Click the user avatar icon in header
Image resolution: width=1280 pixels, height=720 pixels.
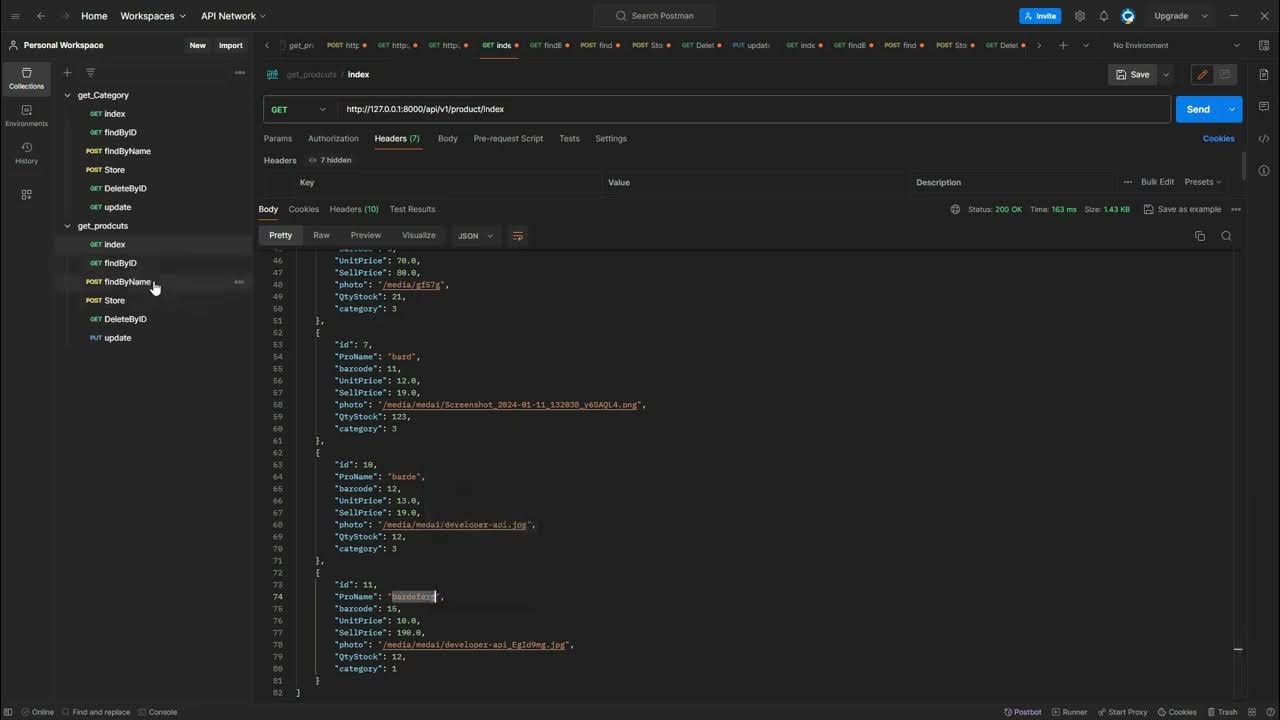1128,16
